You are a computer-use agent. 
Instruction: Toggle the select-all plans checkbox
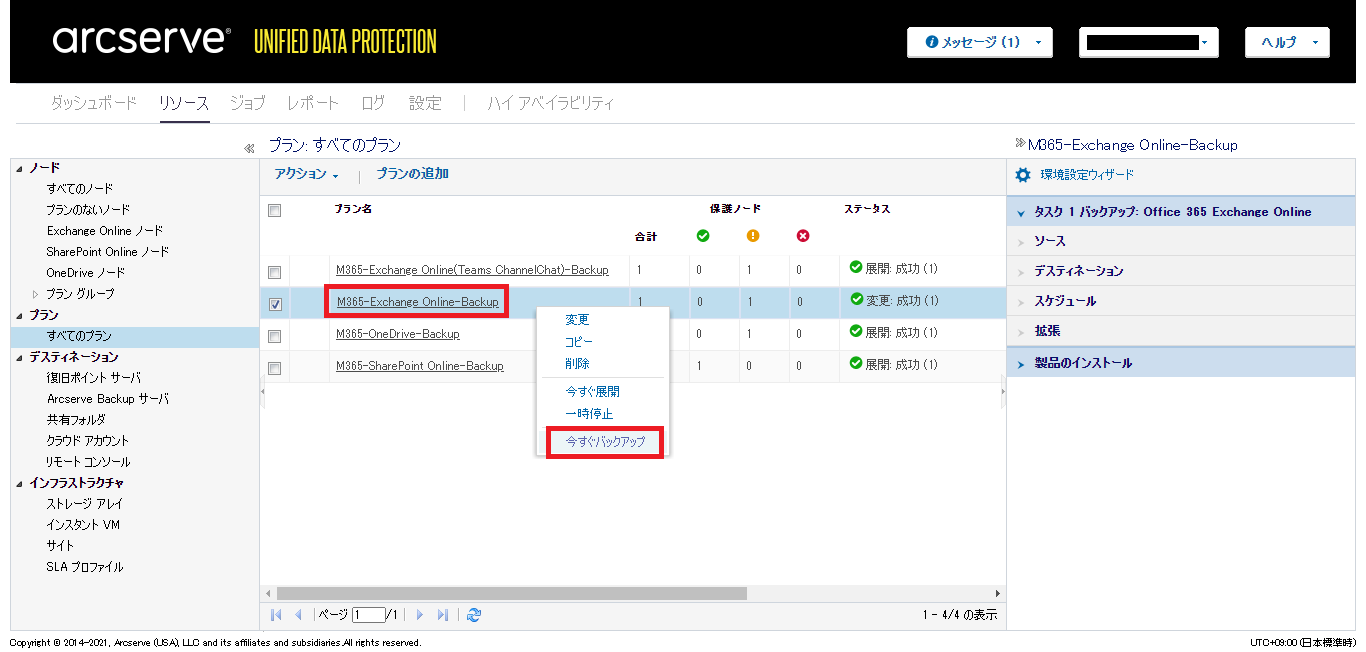275,210
